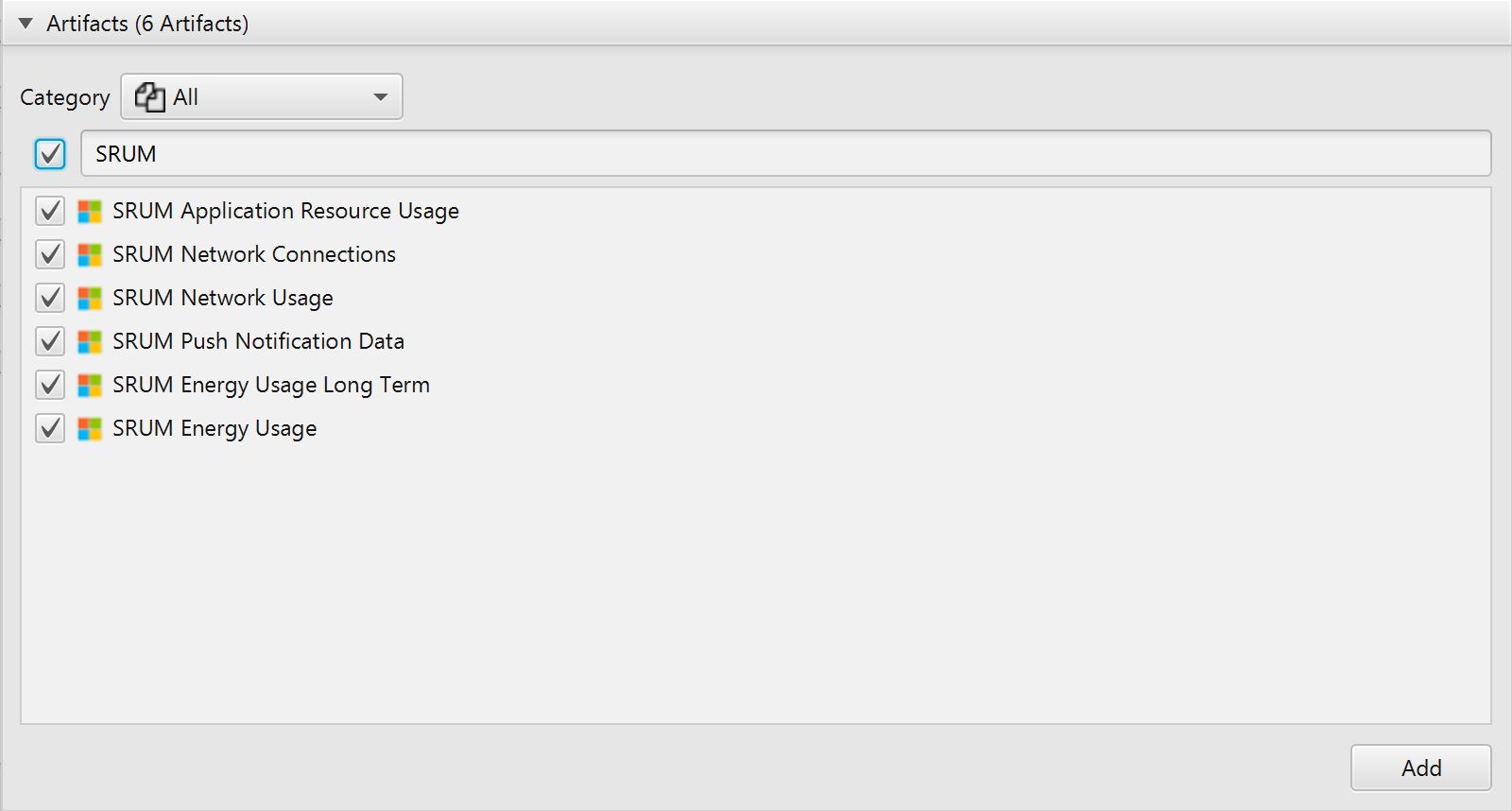Click the SRUM search filter field
This screenshot has height=811, width=1512.
point(784,153)
